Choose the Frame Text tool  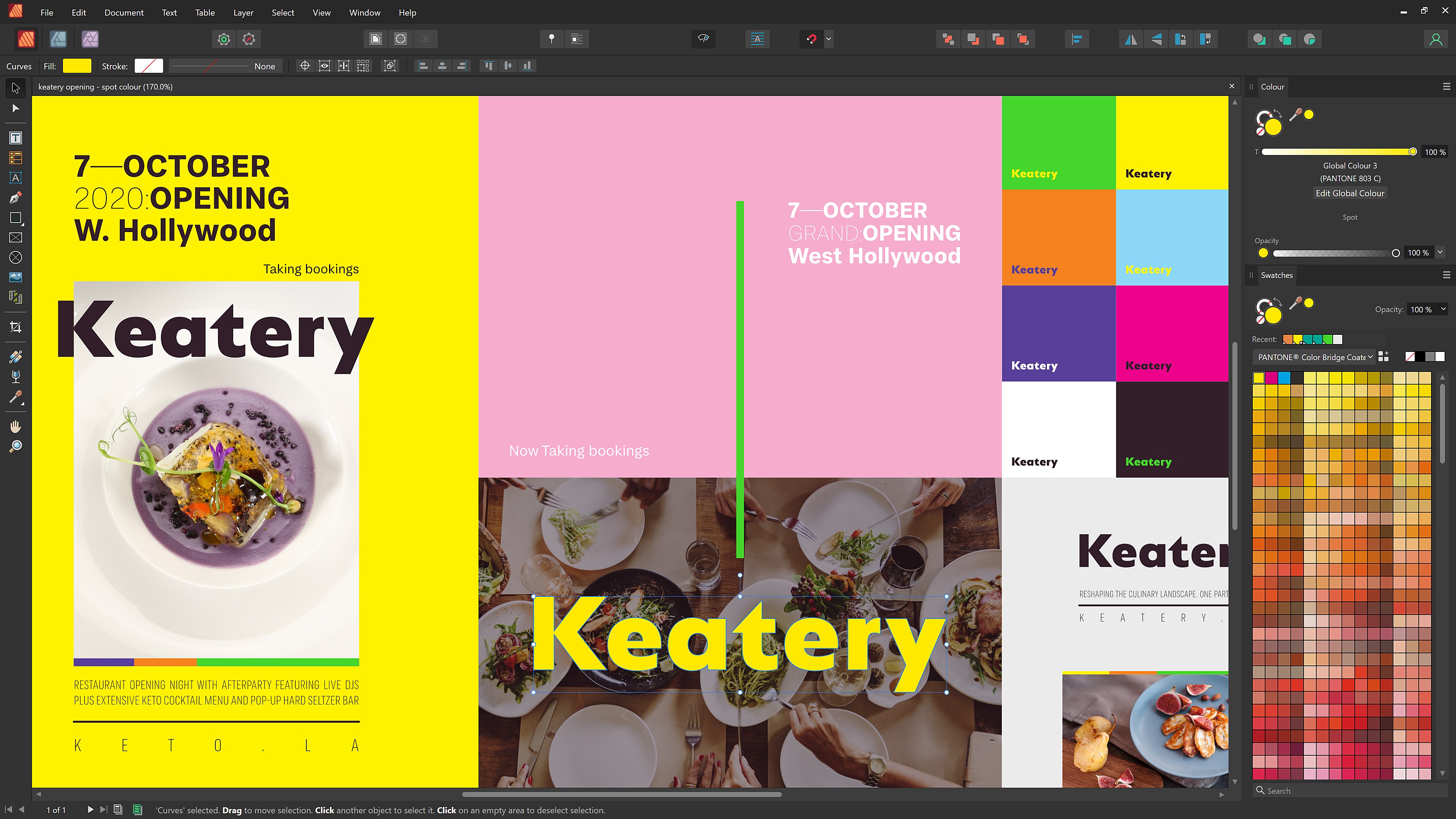tap(15, 138)
